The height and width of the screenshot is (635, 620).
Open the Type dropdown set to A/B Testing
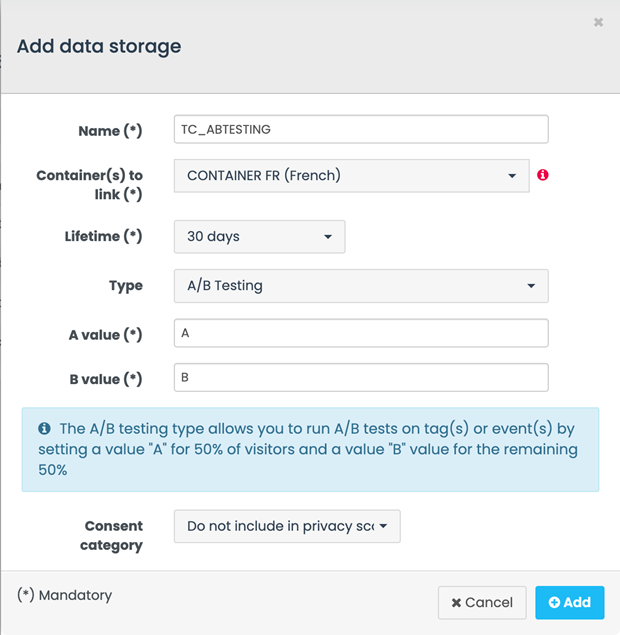361,286
